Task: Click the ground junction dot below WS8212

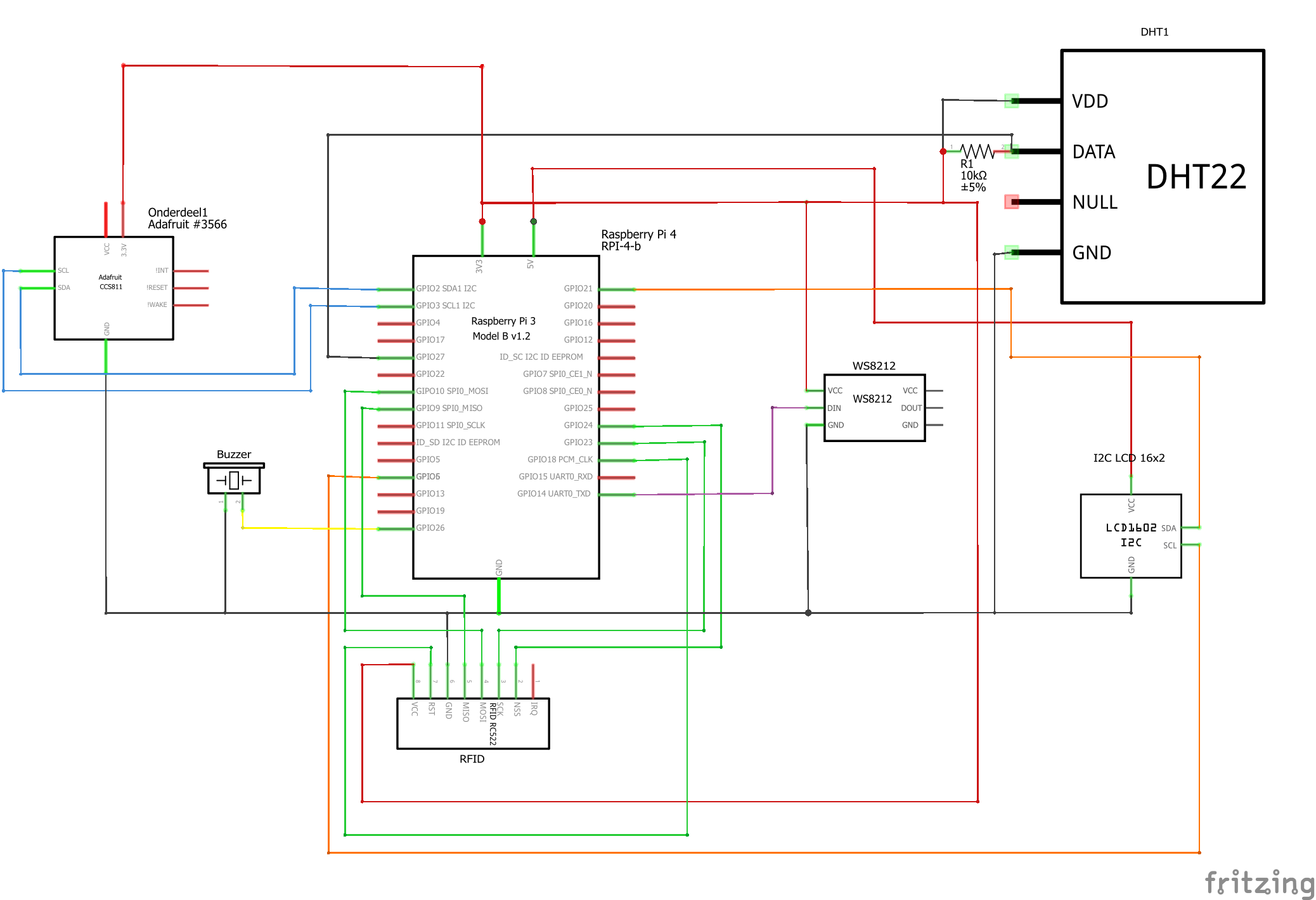Action: click(x=808, y=613)
